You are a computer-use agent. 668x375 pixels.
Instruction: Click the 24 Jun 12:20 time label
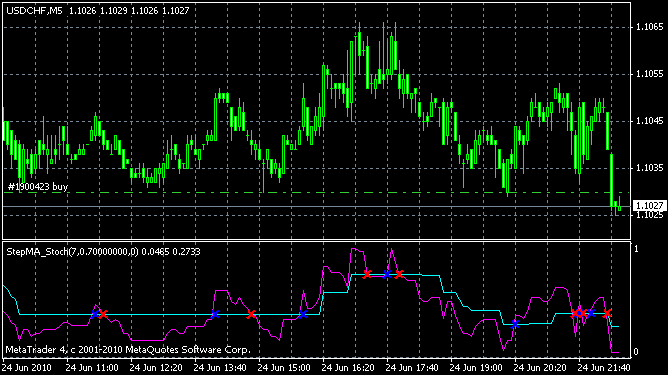(156, 367)
